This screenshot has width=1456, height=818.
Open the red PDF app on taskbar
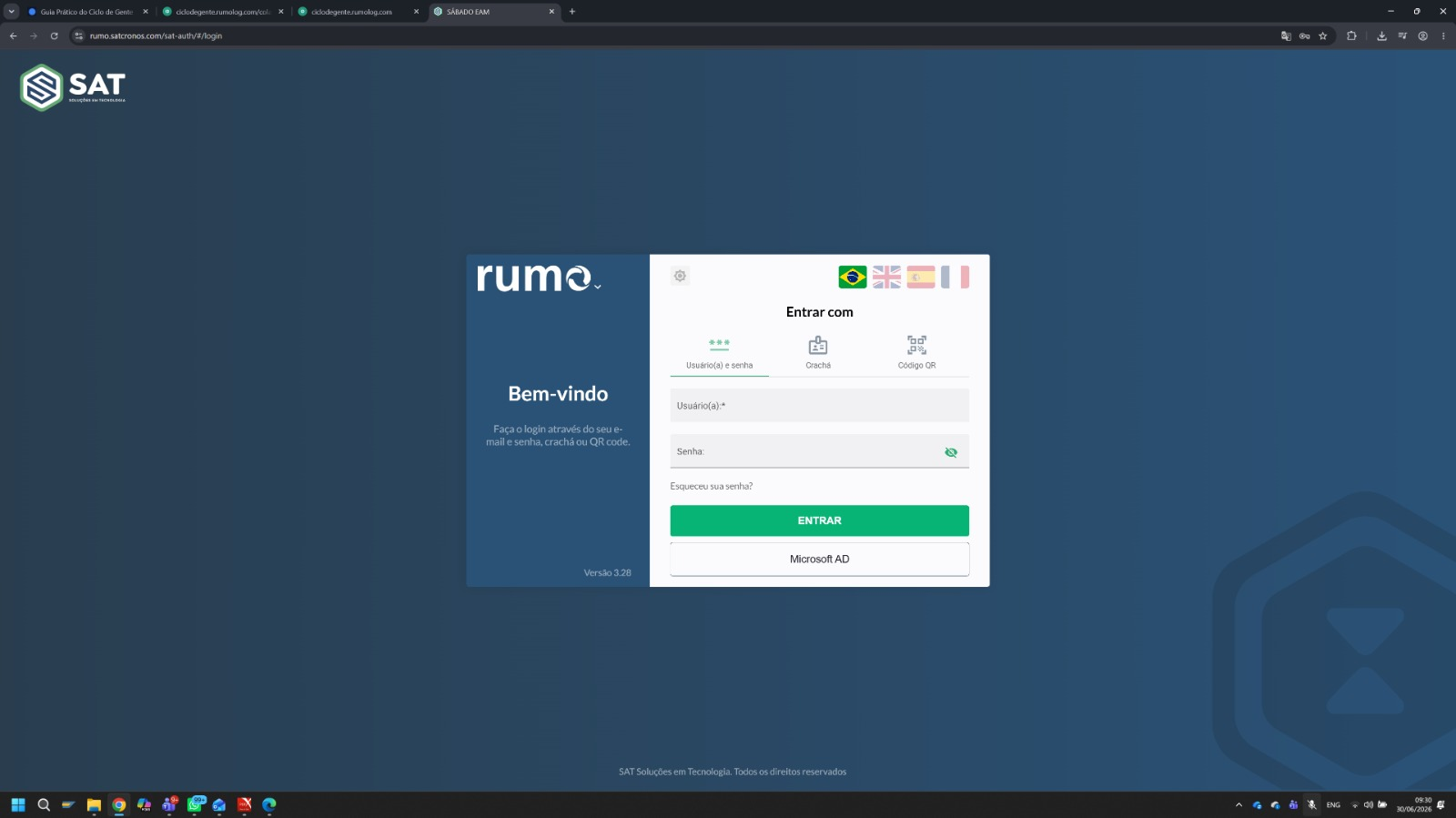point(245,804)
